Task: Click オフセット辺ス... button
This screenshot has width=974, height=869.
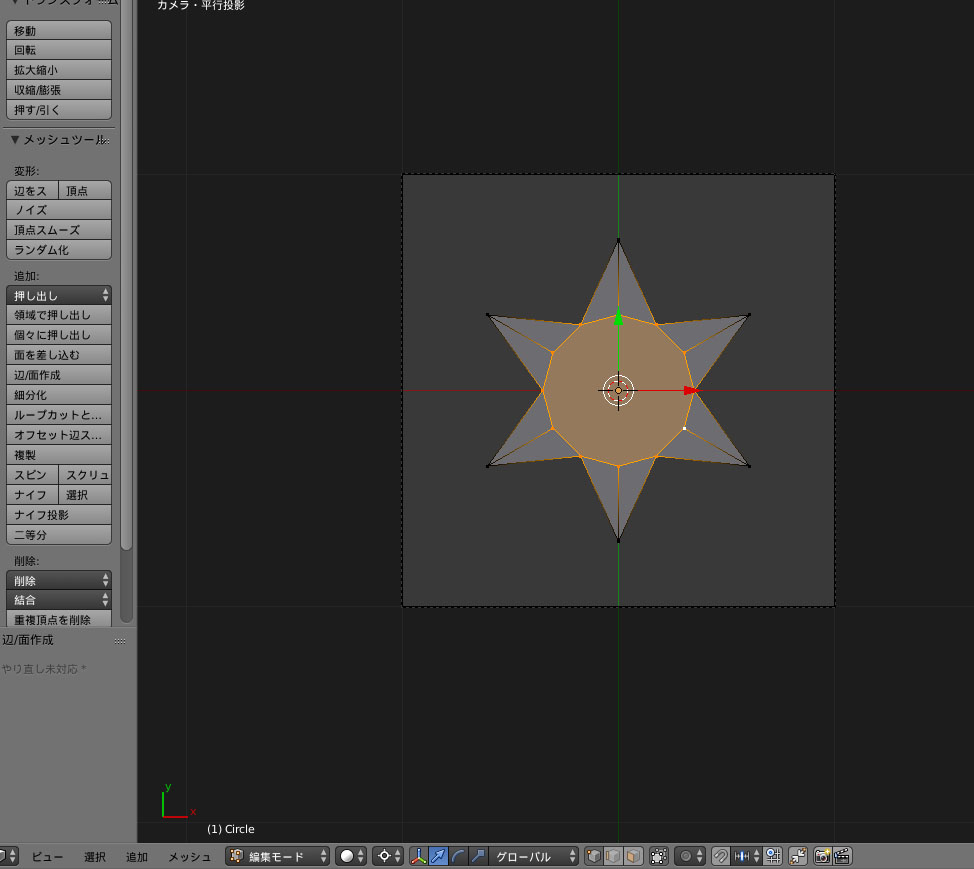Action: click(59, 435)
